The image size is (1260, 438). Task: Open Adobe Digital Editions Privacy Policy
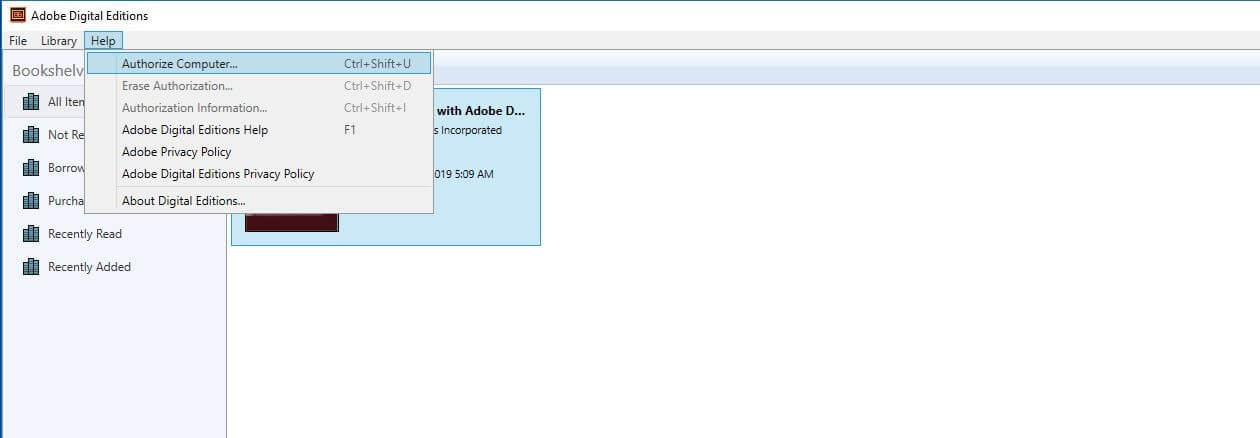259,174
